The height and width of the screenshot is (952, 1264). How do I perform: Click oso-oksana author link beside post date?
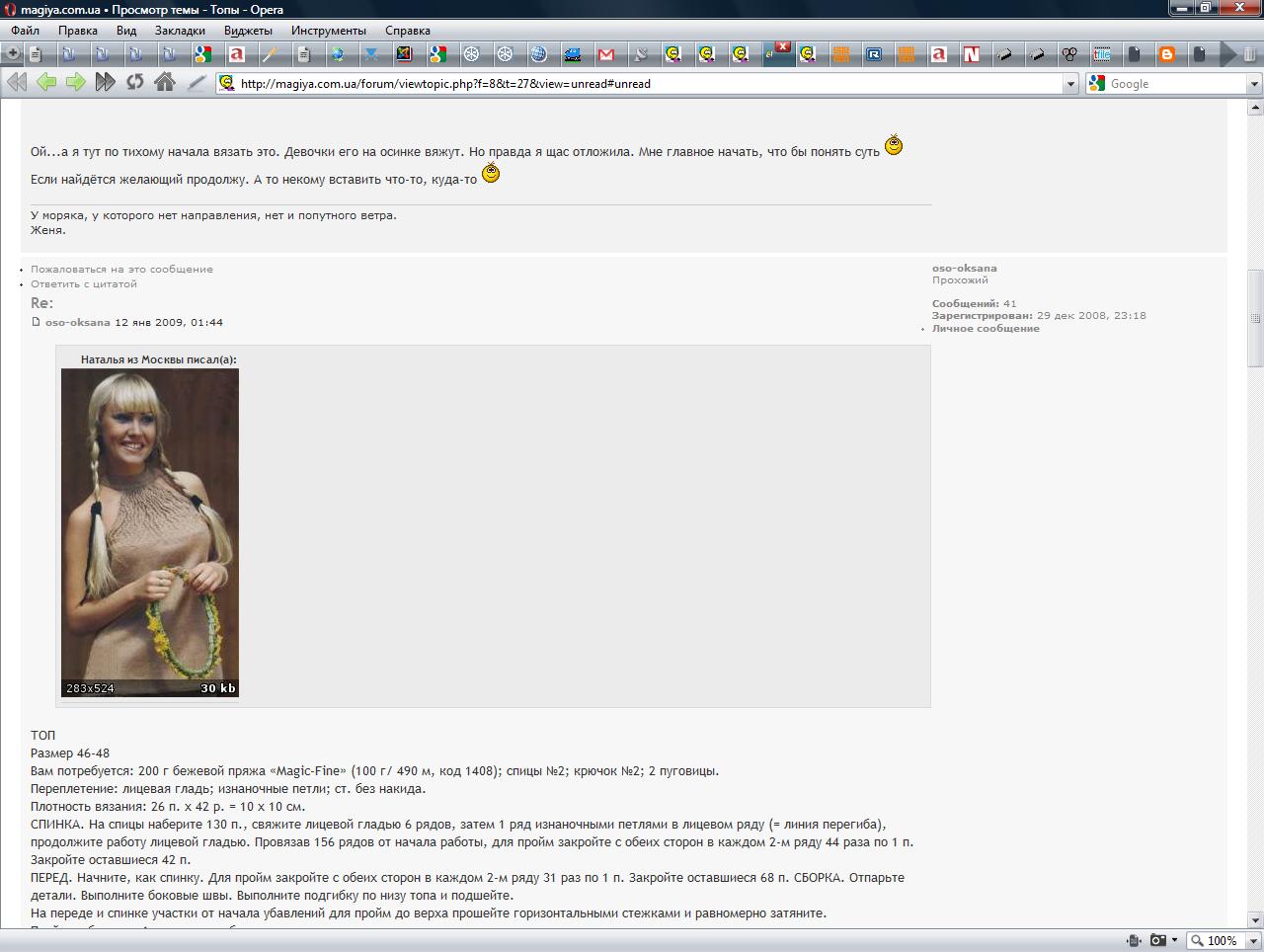pyautogui.click(x=78, y=322)
